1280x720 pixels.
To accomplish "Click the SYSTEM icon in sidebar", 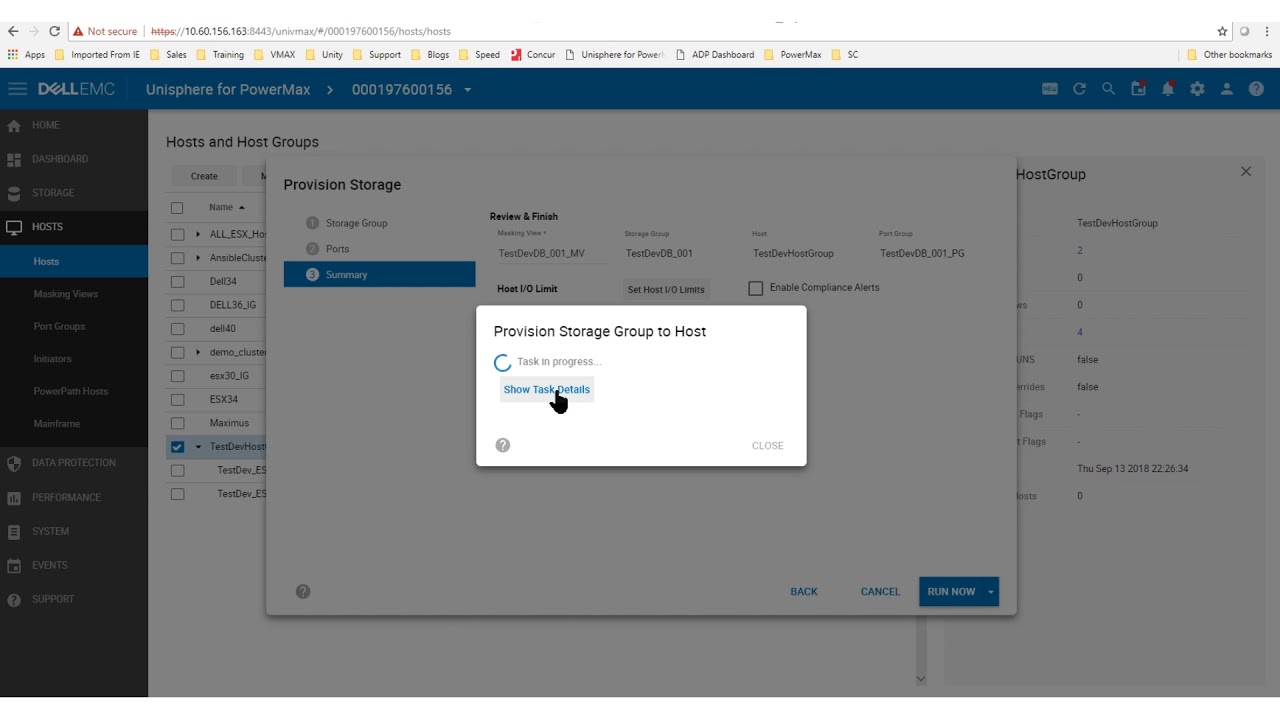I will [14, 531].
